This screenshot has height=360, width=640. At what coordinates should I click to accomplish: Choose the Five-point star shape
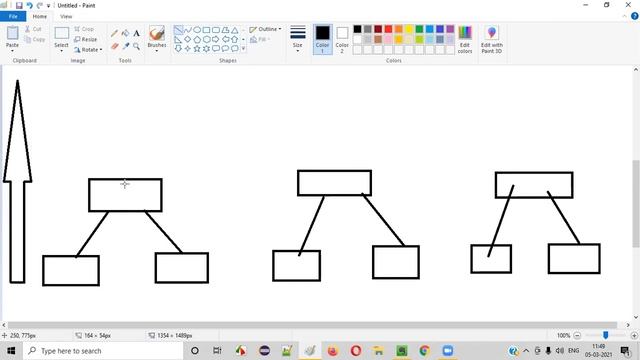(x=197, y=49)
